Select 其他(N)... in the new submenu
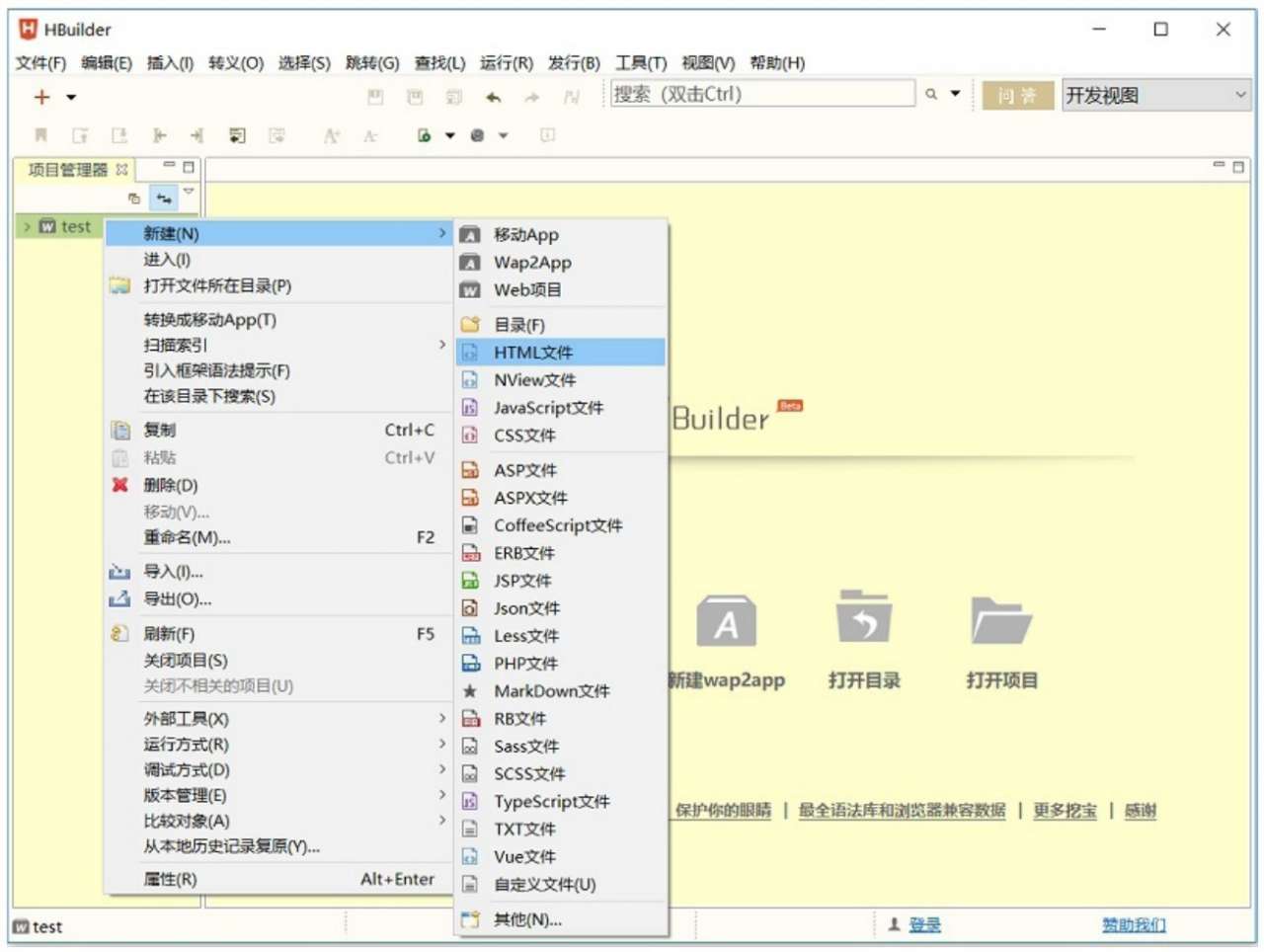The image size is (1264, 952). (x=560, y=920)
